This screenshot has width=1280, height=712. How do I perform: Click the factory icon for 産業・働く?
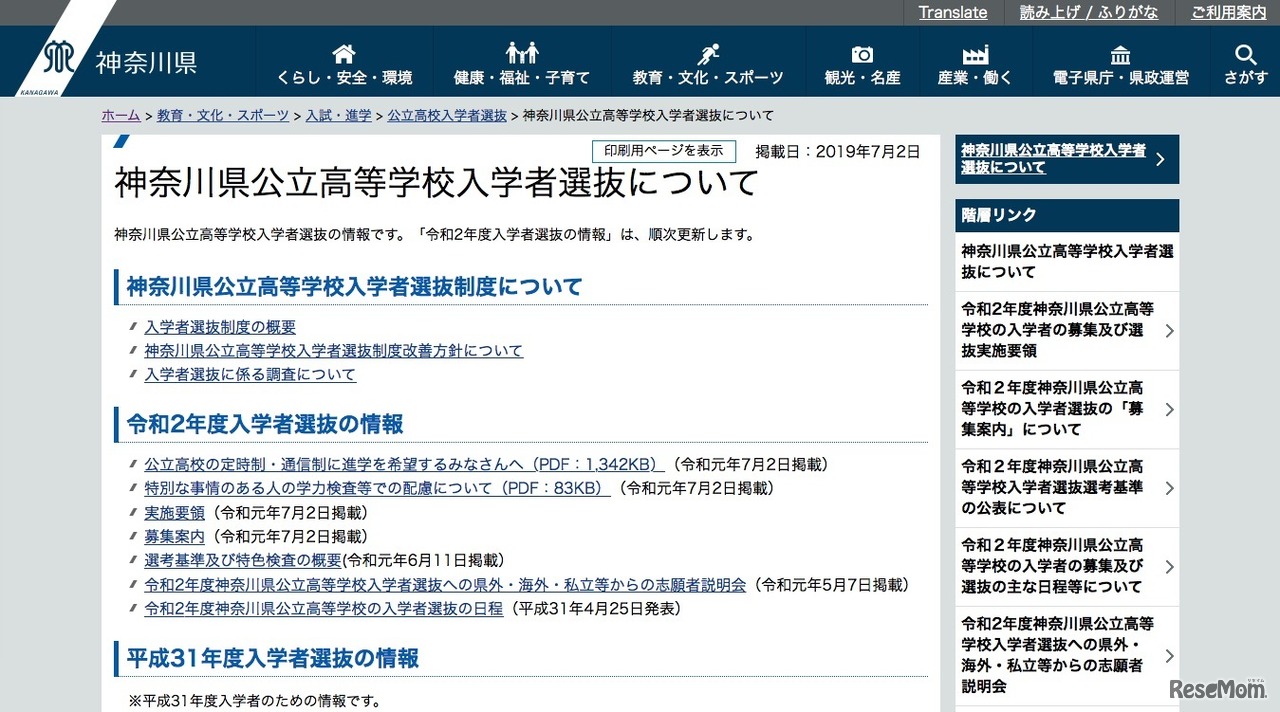point(974,52)
